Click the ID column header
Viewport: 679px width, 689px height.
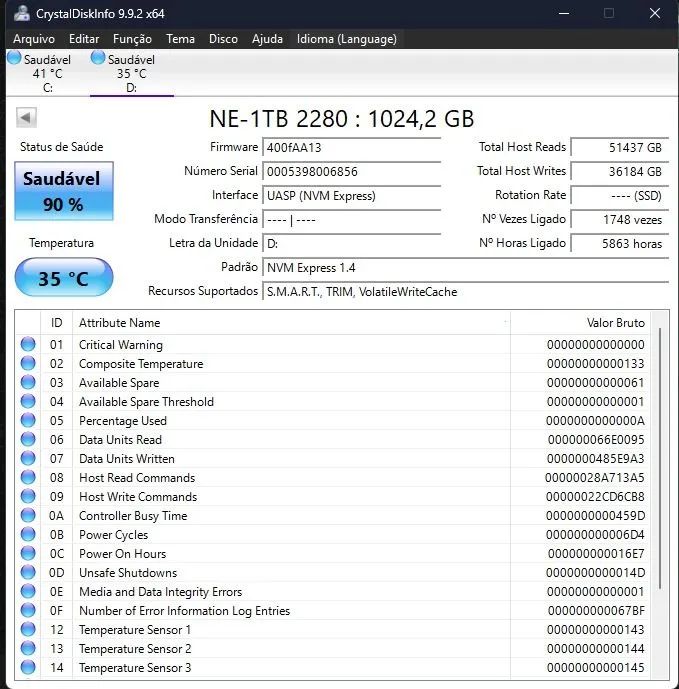point(56,323)
